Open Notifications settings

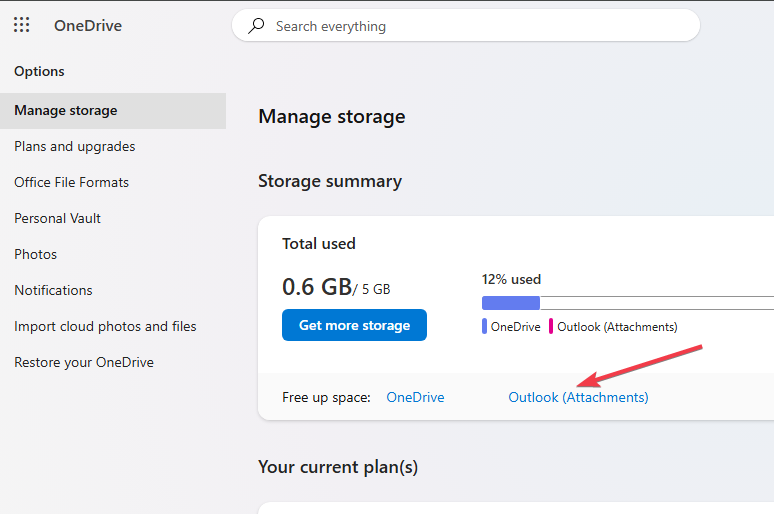click(x=53, y=290)
